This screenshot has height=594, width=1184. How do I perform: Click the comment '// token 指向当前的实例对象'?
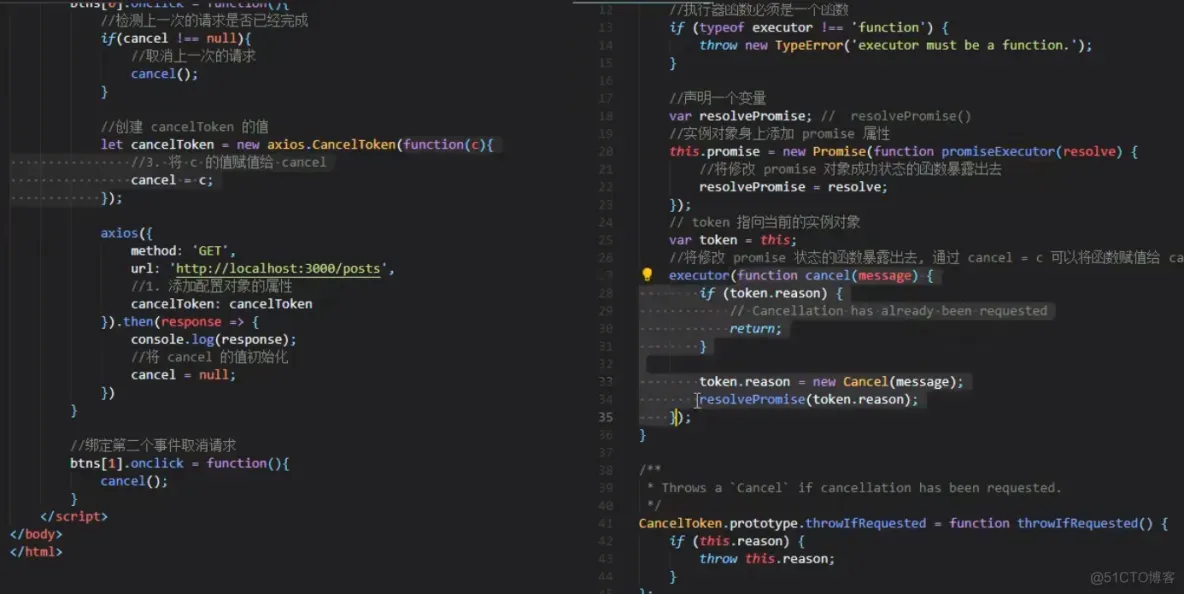764,223
